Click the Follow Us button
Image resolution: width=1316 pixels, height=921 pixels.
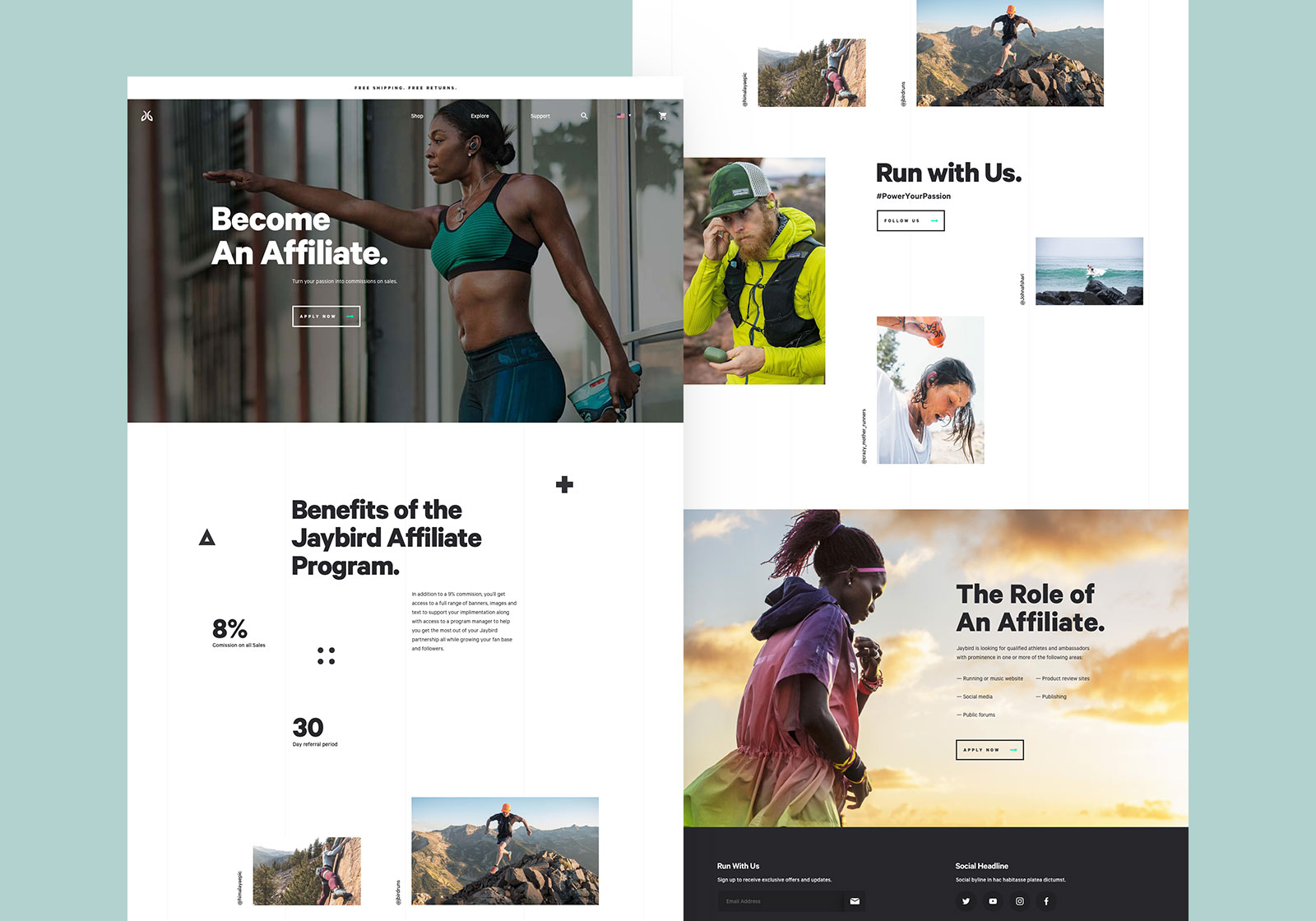910,220
